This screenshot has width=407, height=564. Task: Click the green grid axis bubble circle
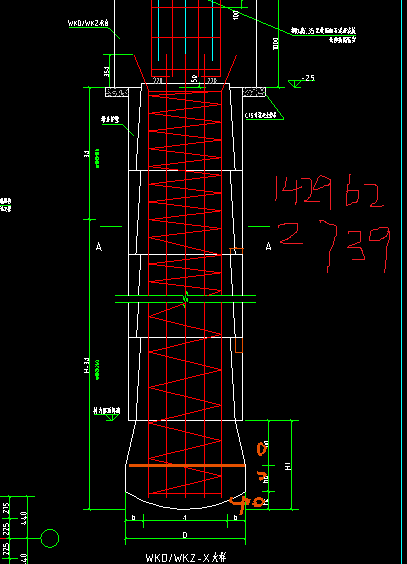point(50,538)
